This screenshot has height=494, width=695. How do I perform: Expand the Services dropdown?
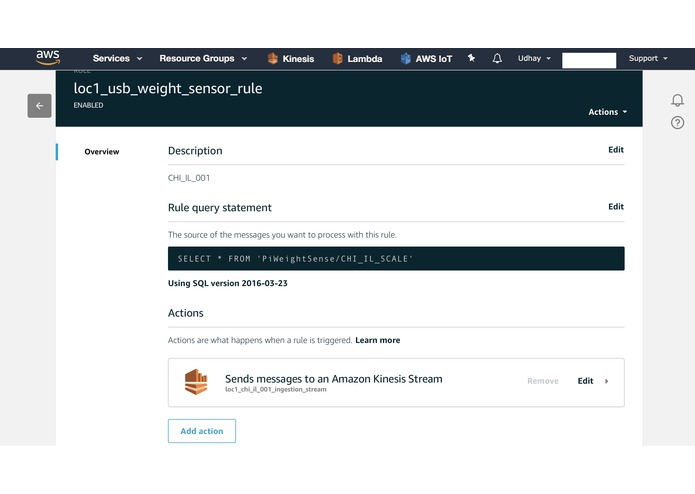click(117, 58)
